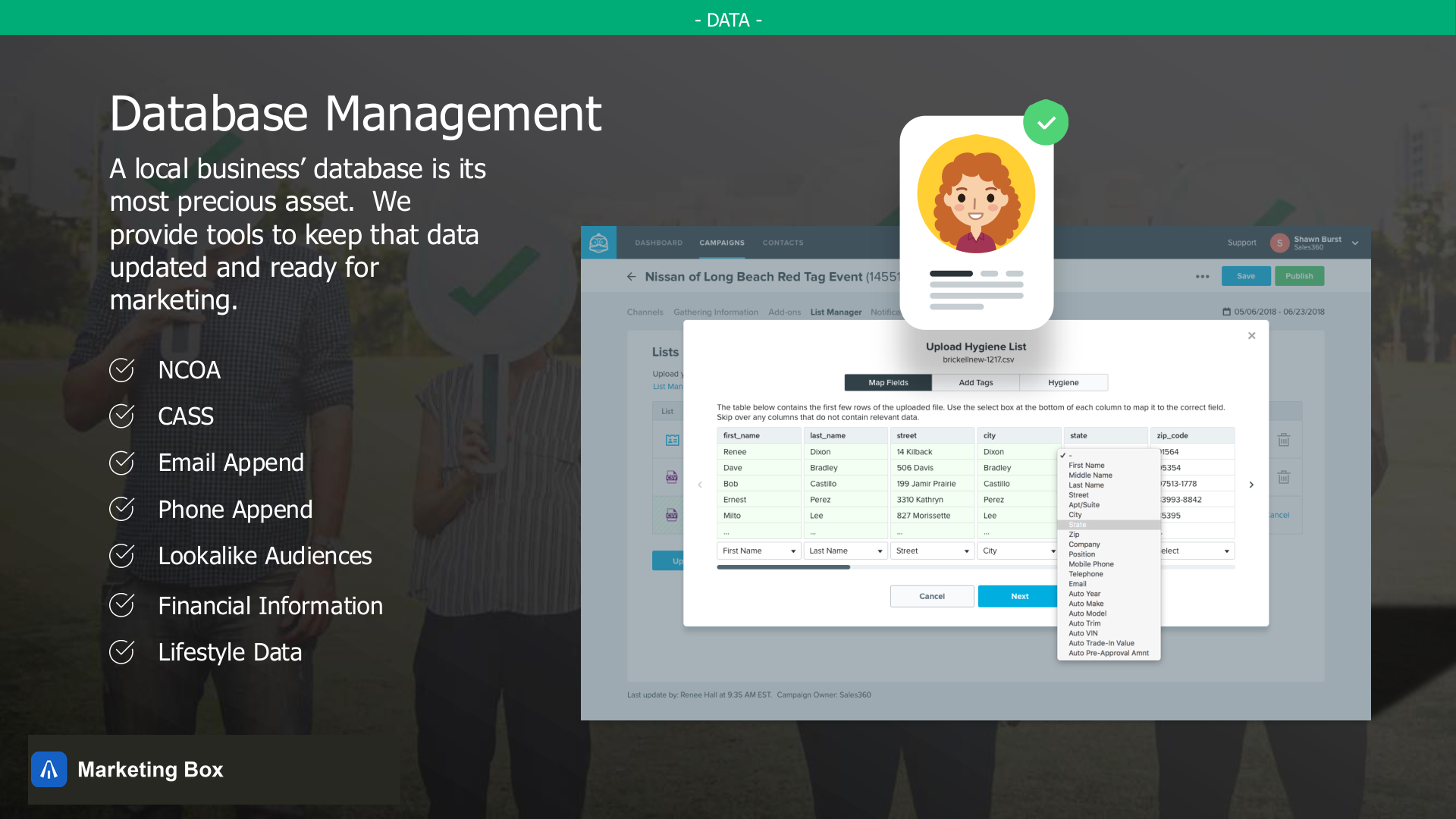The image size is (1456, 819).
Task: Click the green Publish button
Action: click(x=1298, y=276)
